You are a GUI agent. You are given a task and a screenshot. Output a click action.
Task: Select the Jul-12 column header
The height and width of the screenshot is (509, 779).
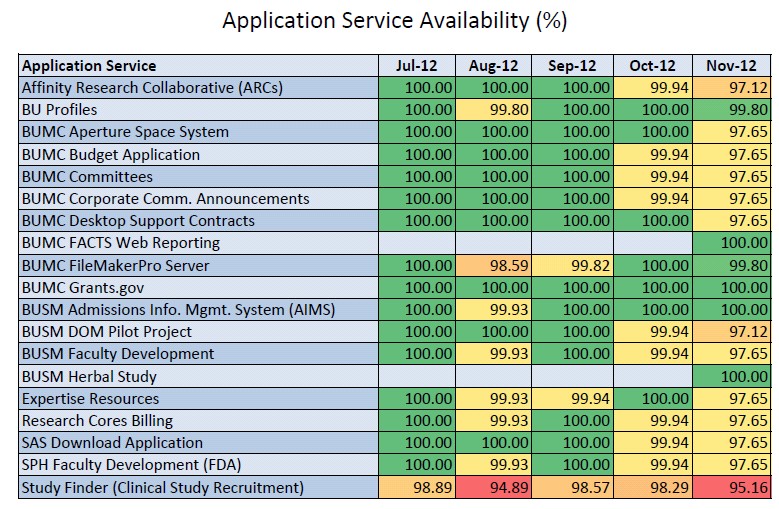[x=417, y=66]
